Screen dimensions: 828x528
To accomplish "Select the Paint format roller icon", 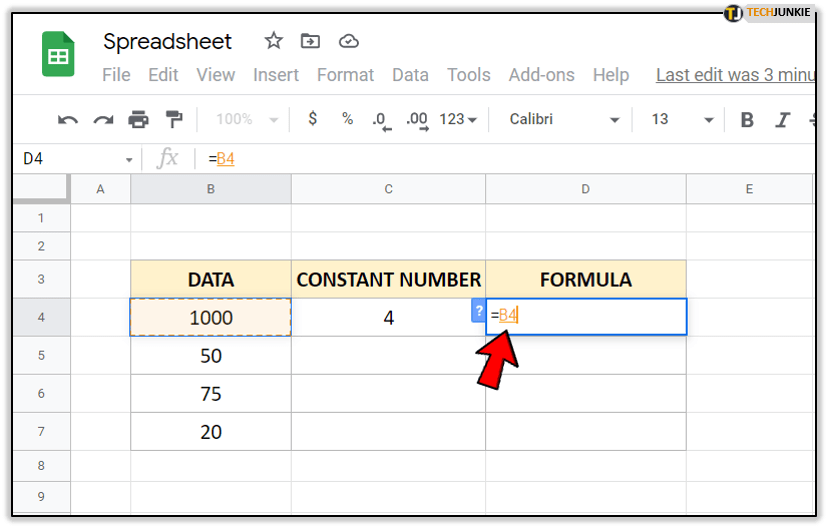I will click(174, 120).
